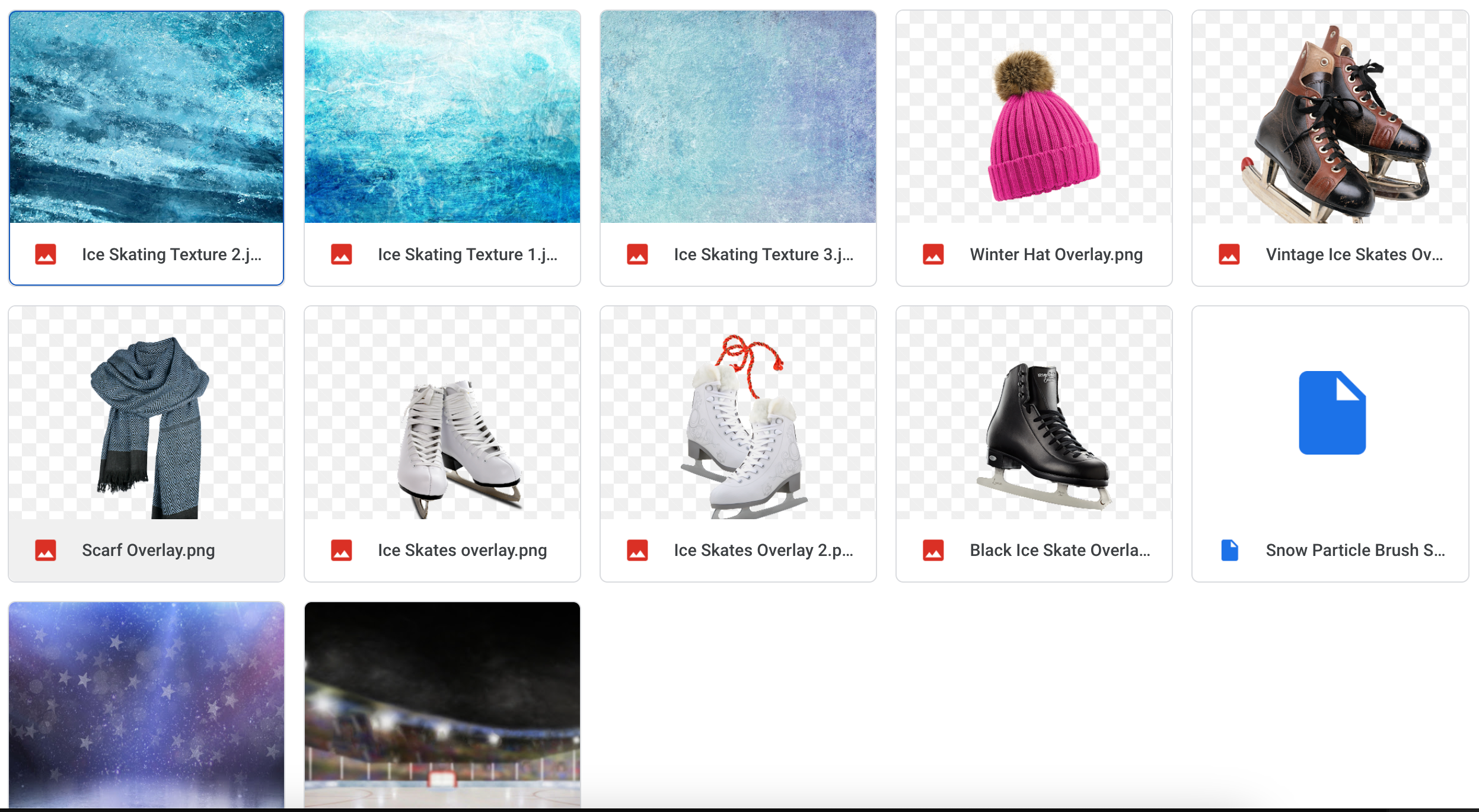Click the image icon beside Scarf Overlay.png
The width and height of the screenshot is (1479, 812).
tap(46, 550)
